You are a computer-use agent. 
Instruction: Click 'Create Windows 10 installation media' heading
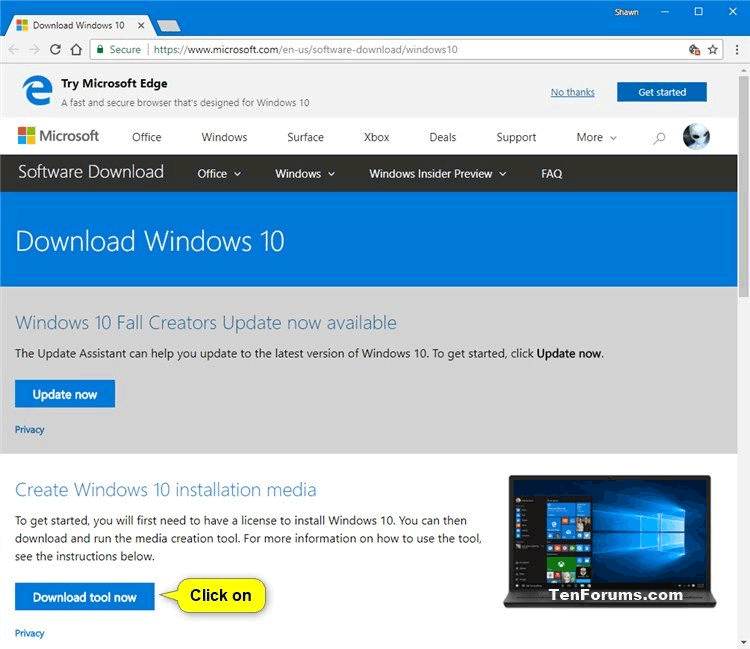165,490
